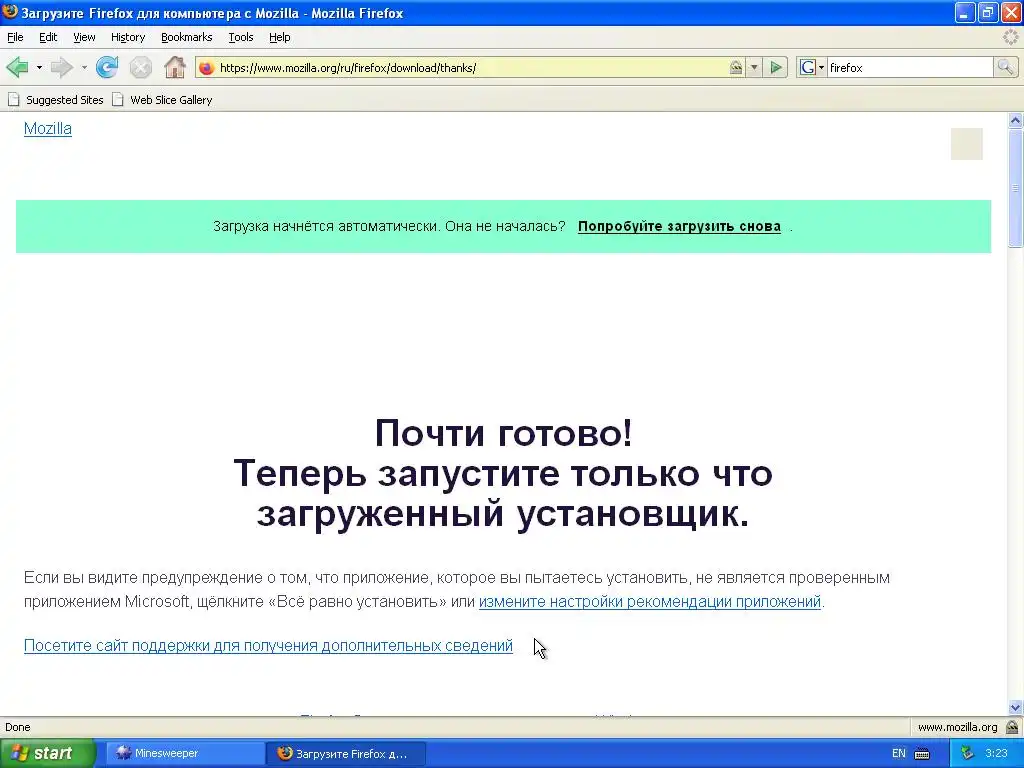This screenshot has width=1024, height=768.
Task: Click the EN language indicator
Action: 899,753
